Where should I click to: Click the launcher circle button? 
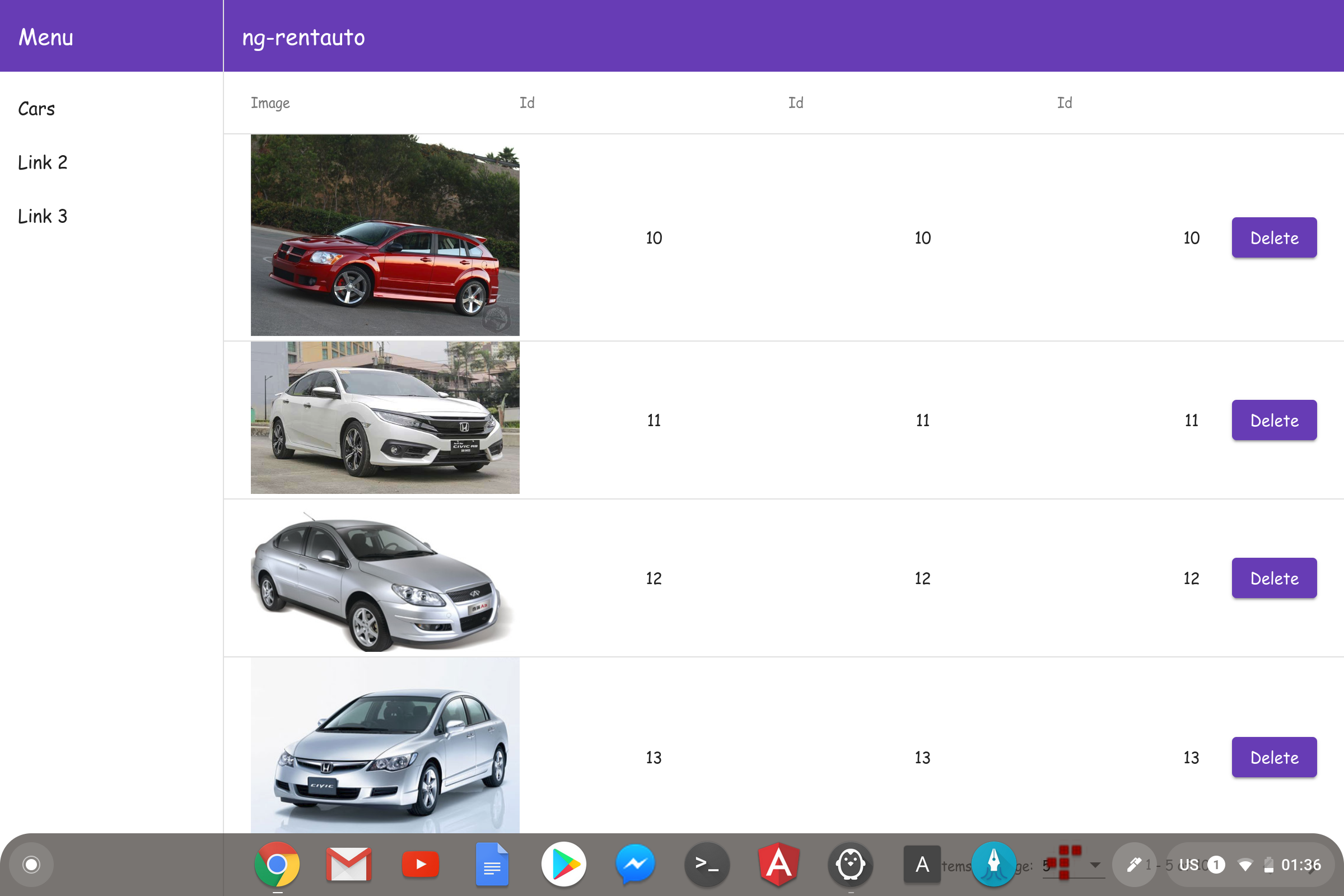(x=31, y=865)
